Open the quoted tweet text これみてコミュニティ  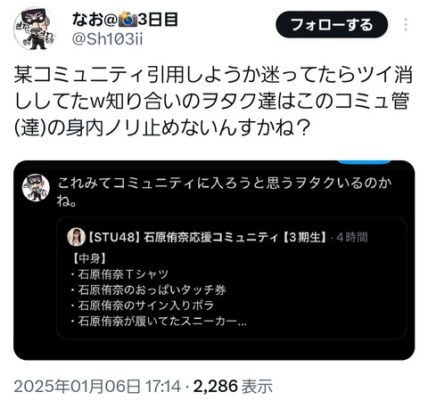[x=224, y=192]
